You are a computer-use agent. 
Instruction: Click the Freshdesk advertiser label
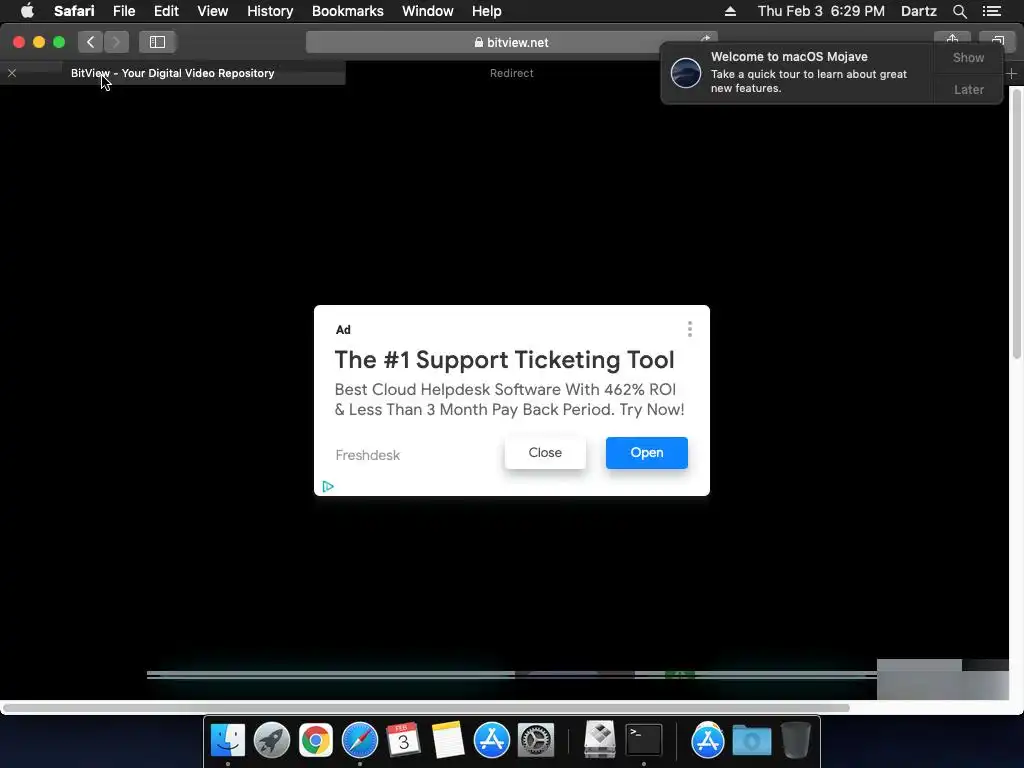point(367,455)
